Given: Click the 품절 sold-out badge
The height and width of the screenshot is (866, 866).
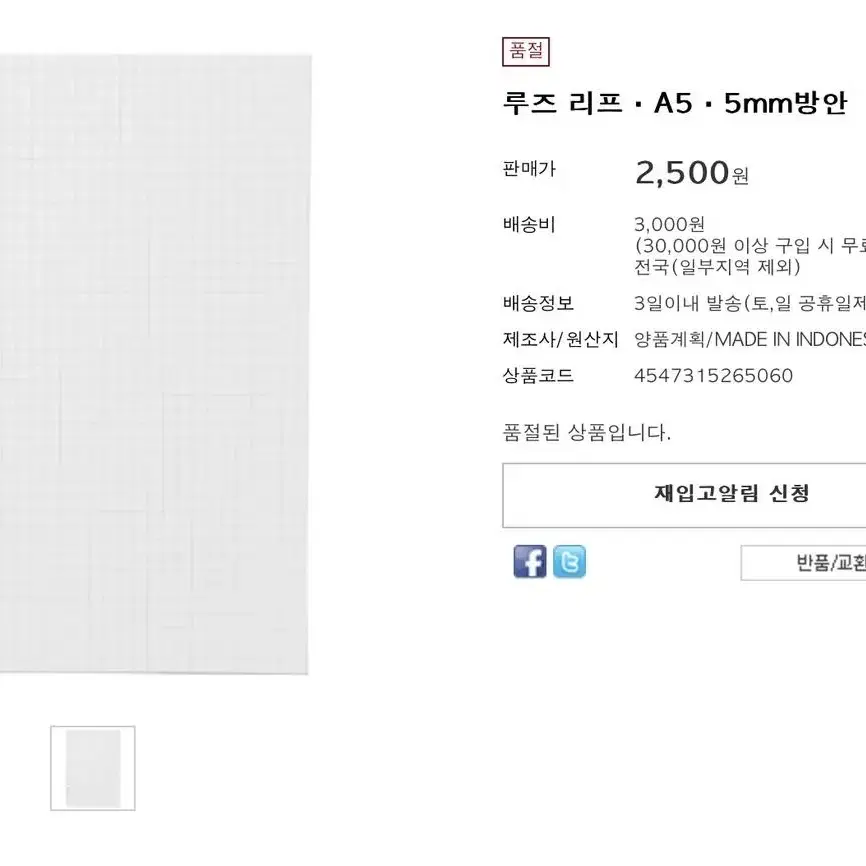Looking at the screenshot, I should pyautogui.click(x=526, y=51).
